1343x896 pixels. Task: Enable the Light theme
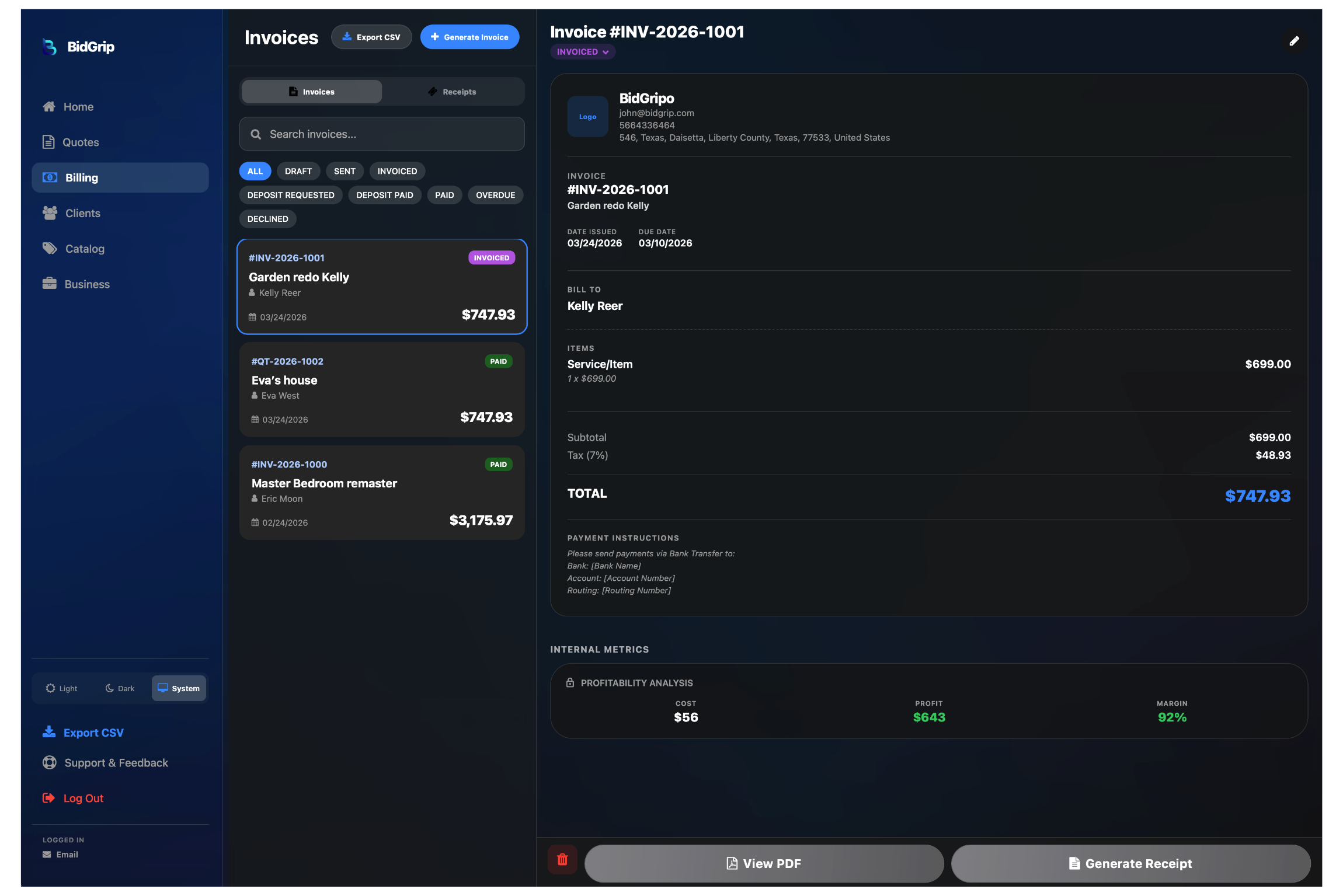click(61, 688)
